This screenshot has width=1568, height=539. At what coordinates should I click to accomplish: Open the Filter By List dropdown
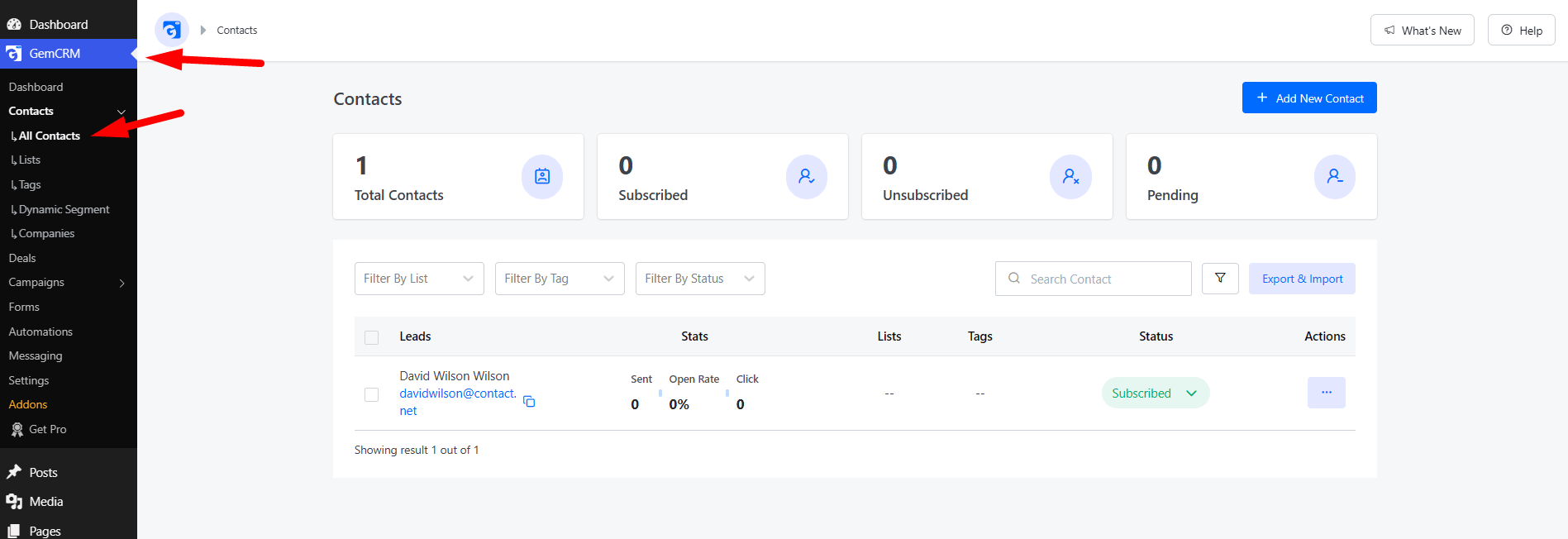tap(419, 279)
